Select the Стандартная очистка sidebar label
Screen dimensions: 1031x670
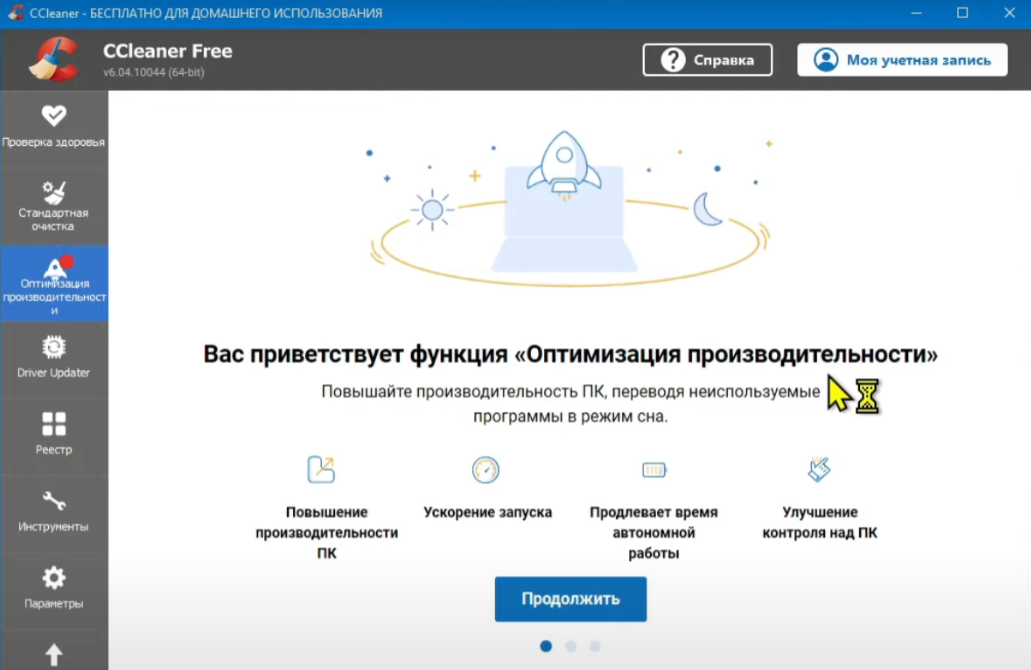[x=54, y=220]
